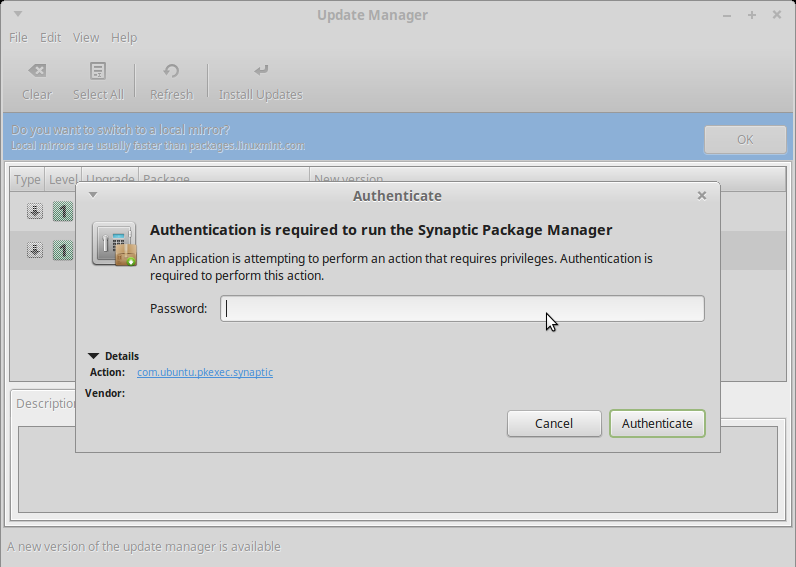Click 'Do you want to switch to a local mirror?' text
796x567 pixels.
tap(121, 130)
